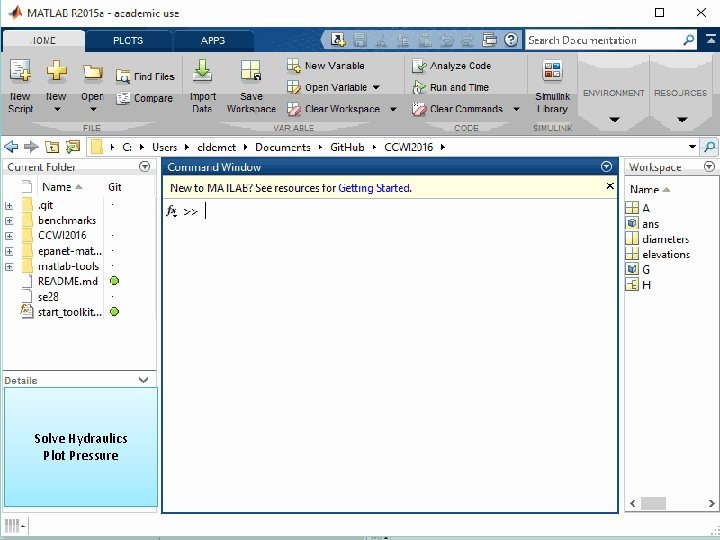Screen dimensions: 720x540
Task: Click Open Variable
Action: (327, 87)
